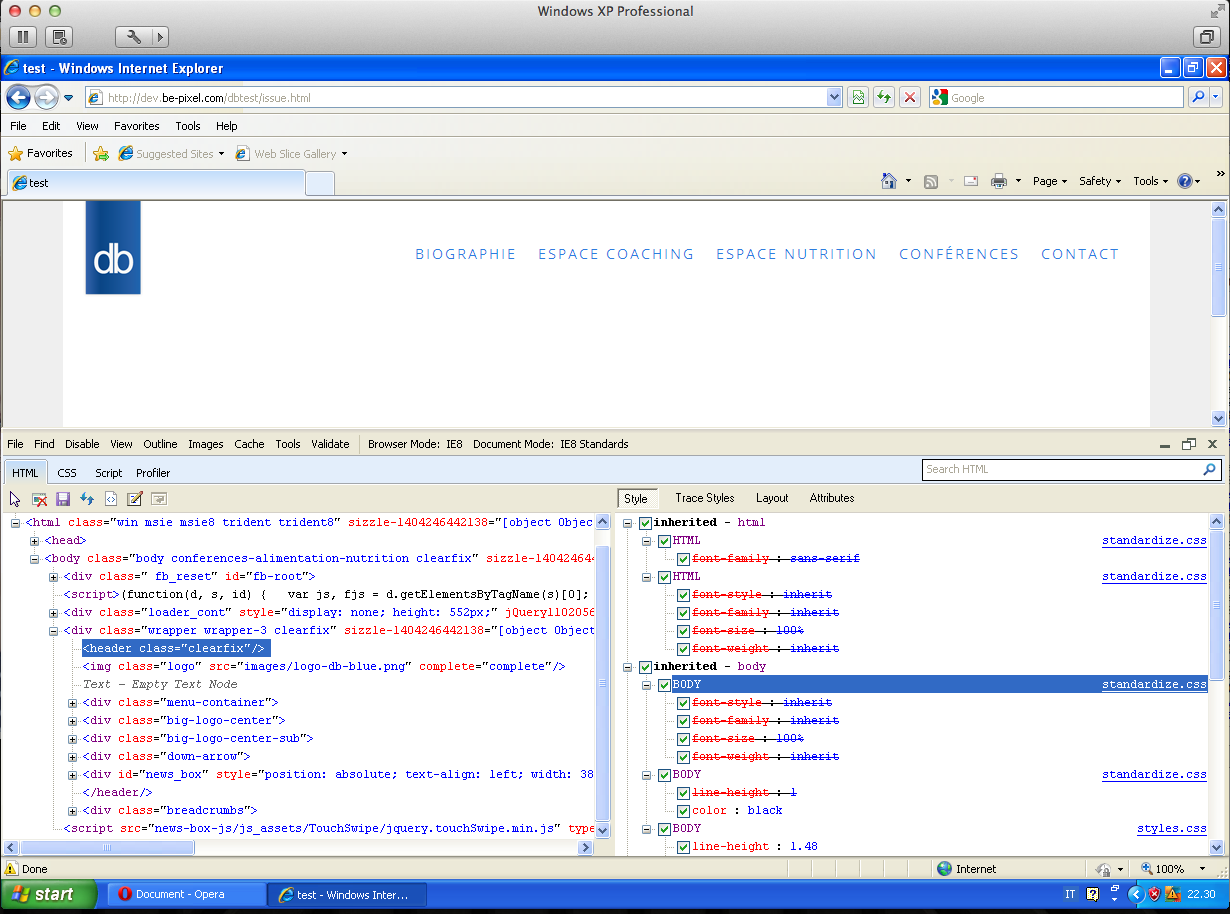Click the Clear browser cache icon in developer toolbar
Viewport: 1230px width, 914px height.
[39, 498]
